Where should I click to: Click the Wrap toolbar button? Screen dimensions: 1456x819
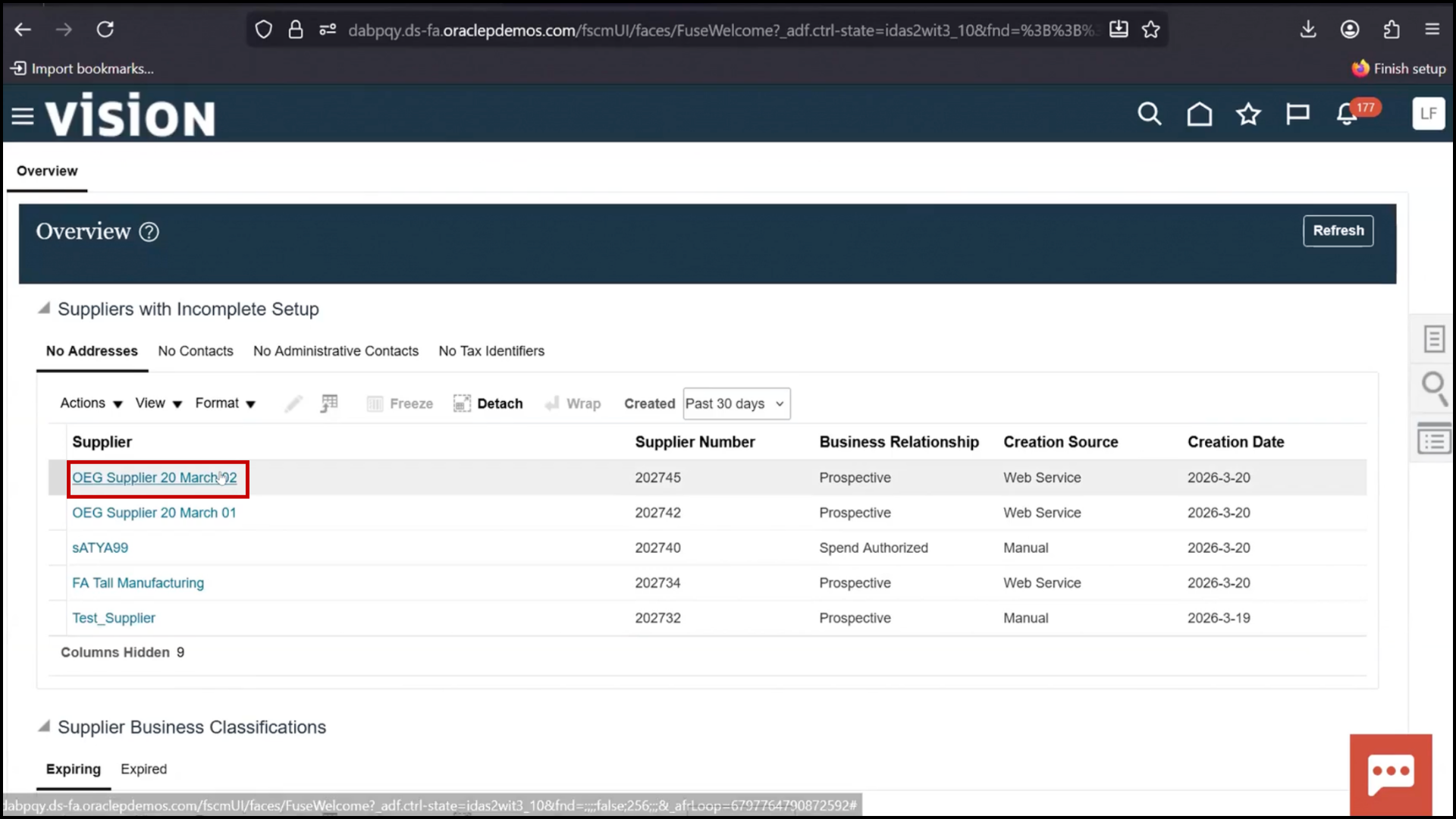pos(573,403)
